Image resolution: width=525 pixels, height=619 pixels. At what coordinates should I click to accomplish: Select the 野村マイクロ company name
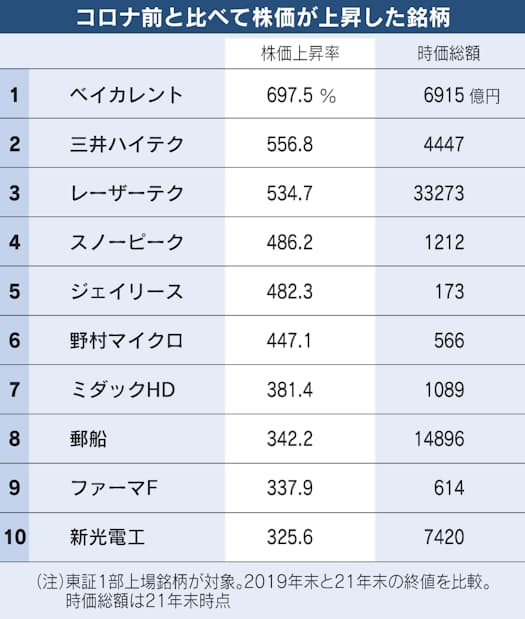[126, 340]
